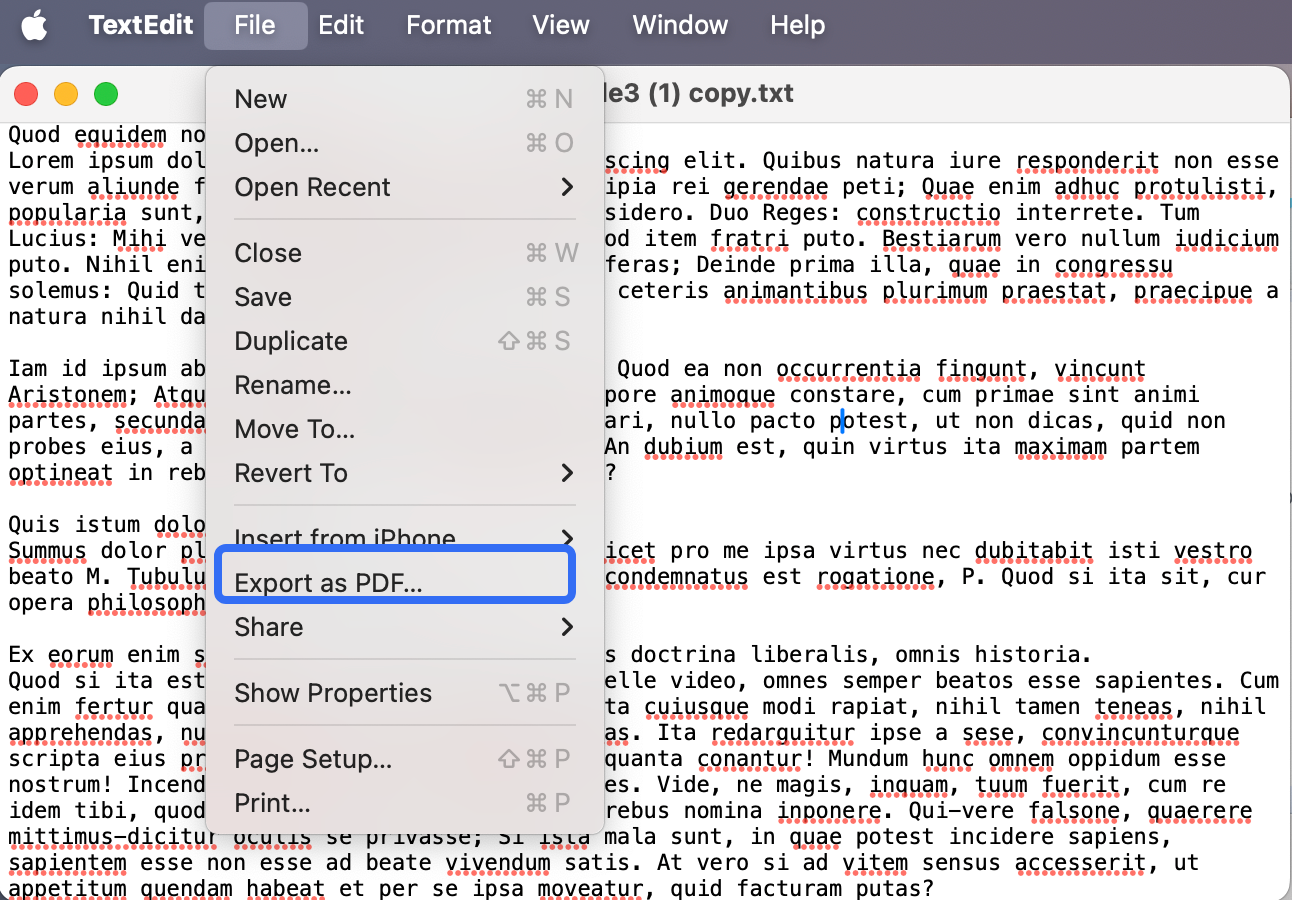Click the word 'protulisti' in the text

(1199, 187)
